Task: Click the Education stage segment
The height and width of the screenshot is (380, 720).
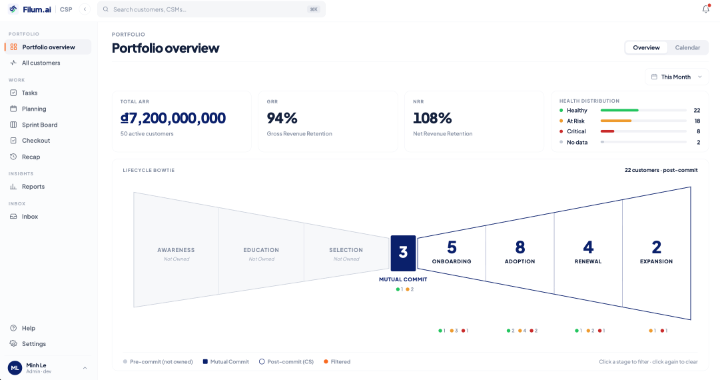Action: (x=261, y=250)
